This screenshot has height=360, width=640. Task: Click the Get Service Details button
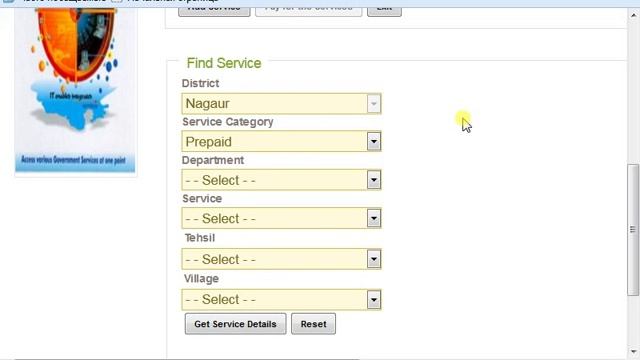pos(236,324)
